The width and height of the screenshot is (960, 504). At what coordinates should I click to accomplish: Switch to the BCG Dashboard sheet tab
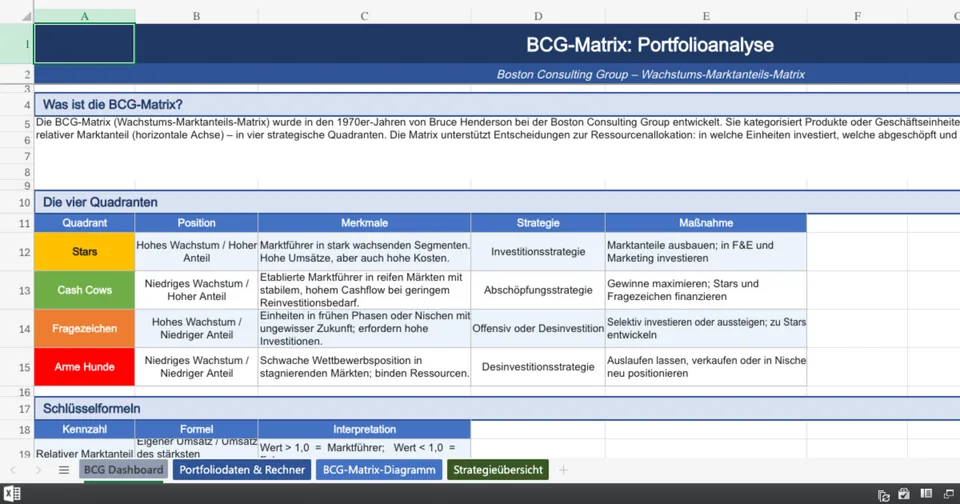(x=124, y=470)
